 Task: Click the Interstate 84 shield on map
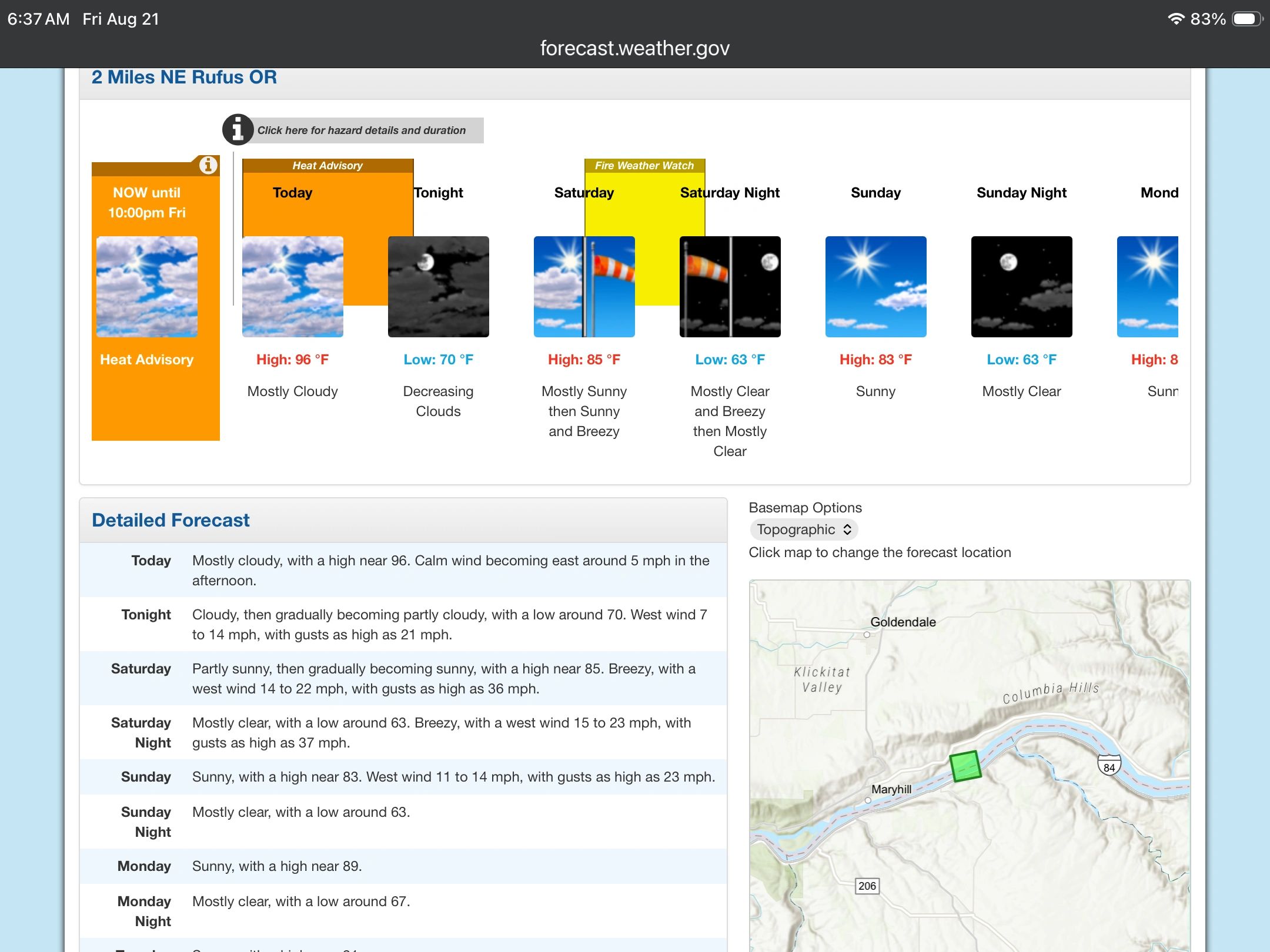point(1109,766)
